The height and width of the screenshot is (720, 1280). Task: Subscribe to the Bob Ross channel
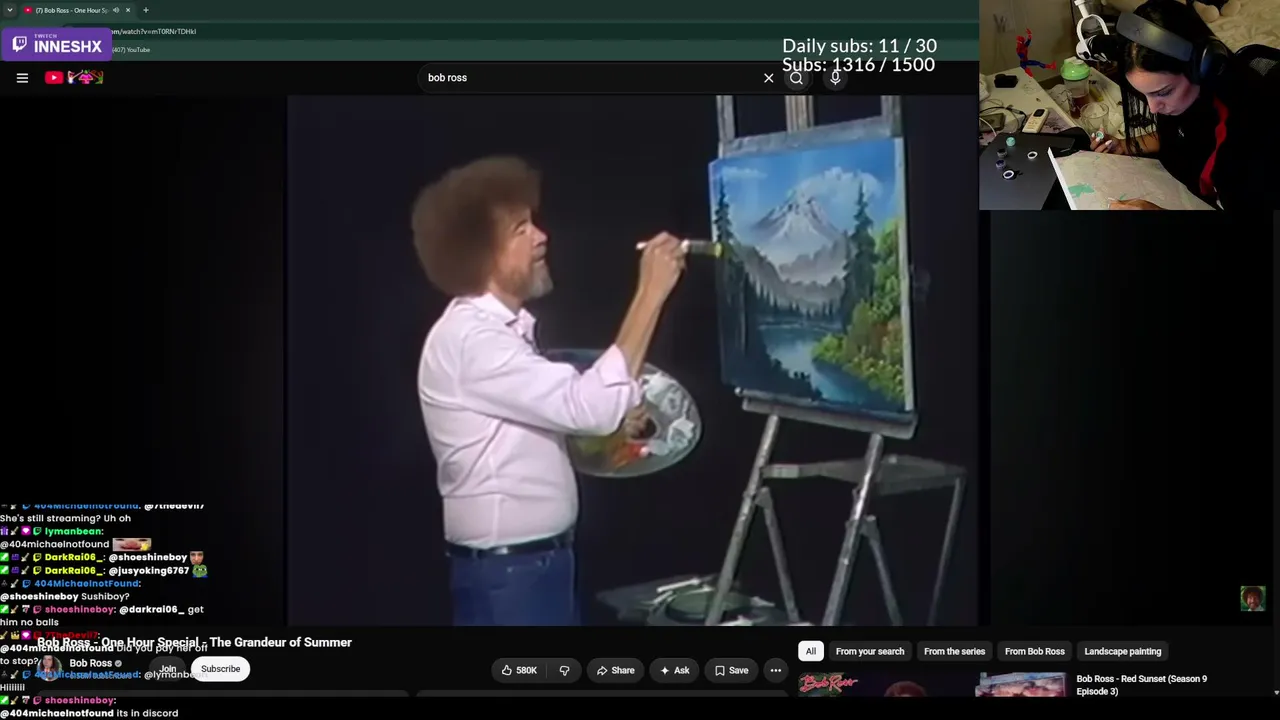(x=220, y=669)
